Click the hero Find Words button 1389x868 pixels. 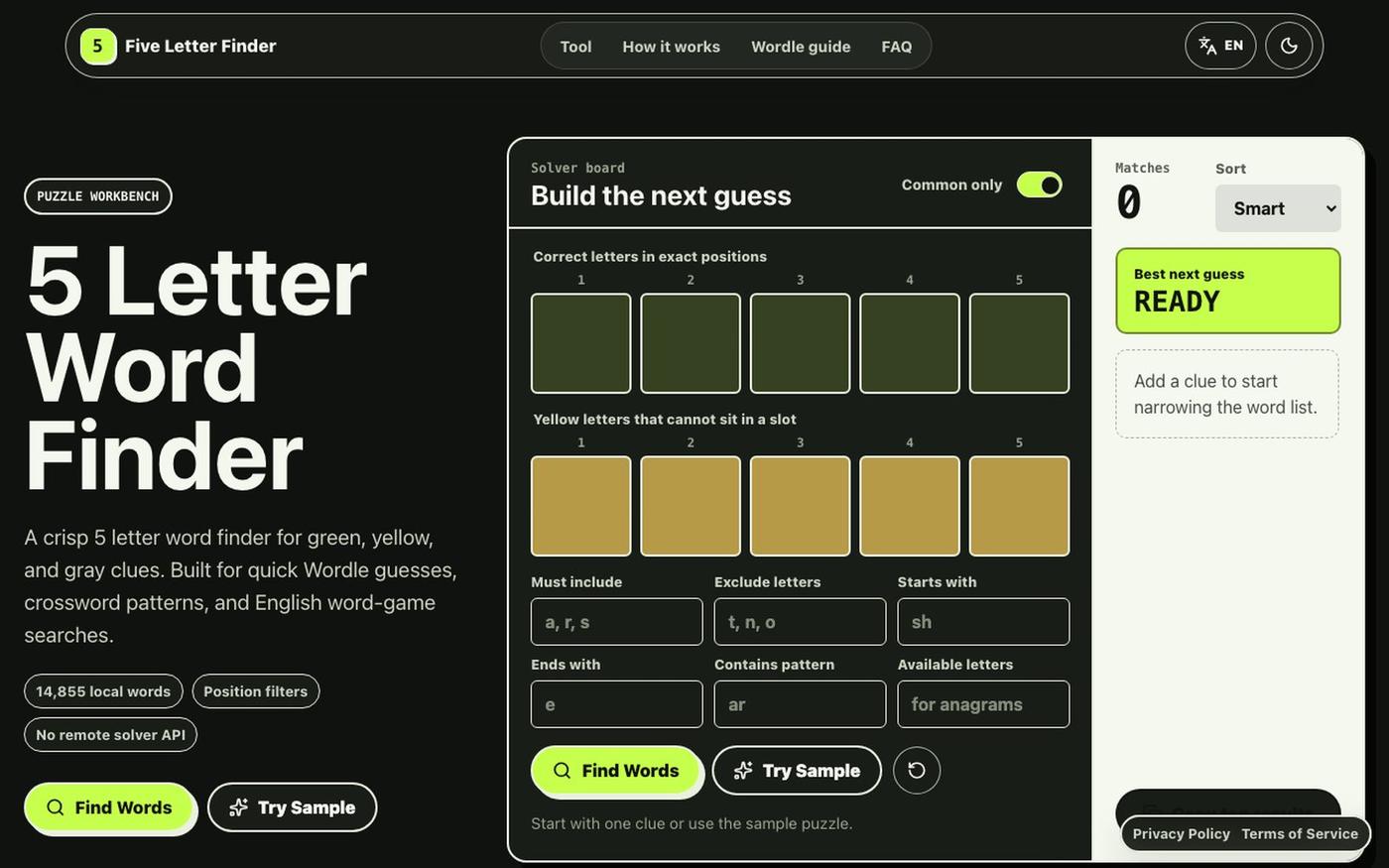pyautogui.click(x=109, y=807)
